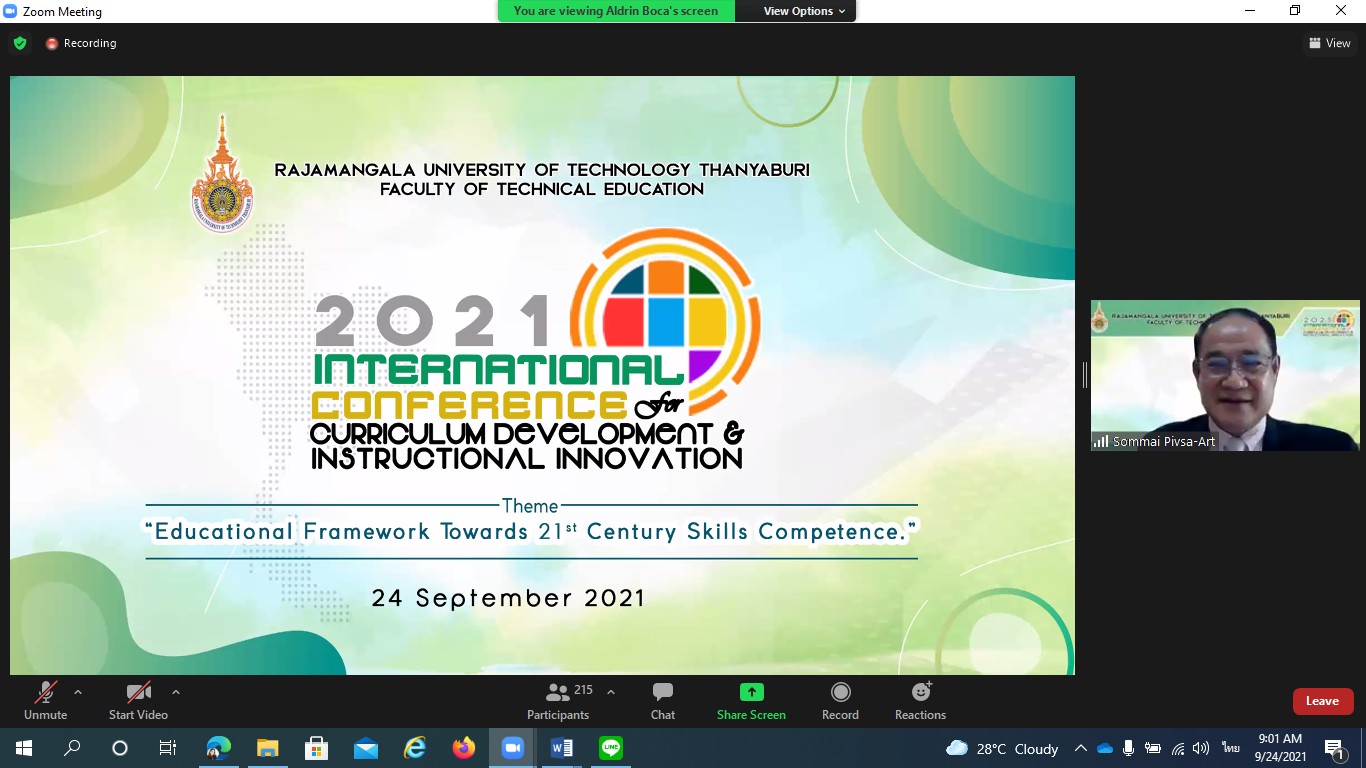Switch to Zoom from the taskbar icon

coord(512,748)
